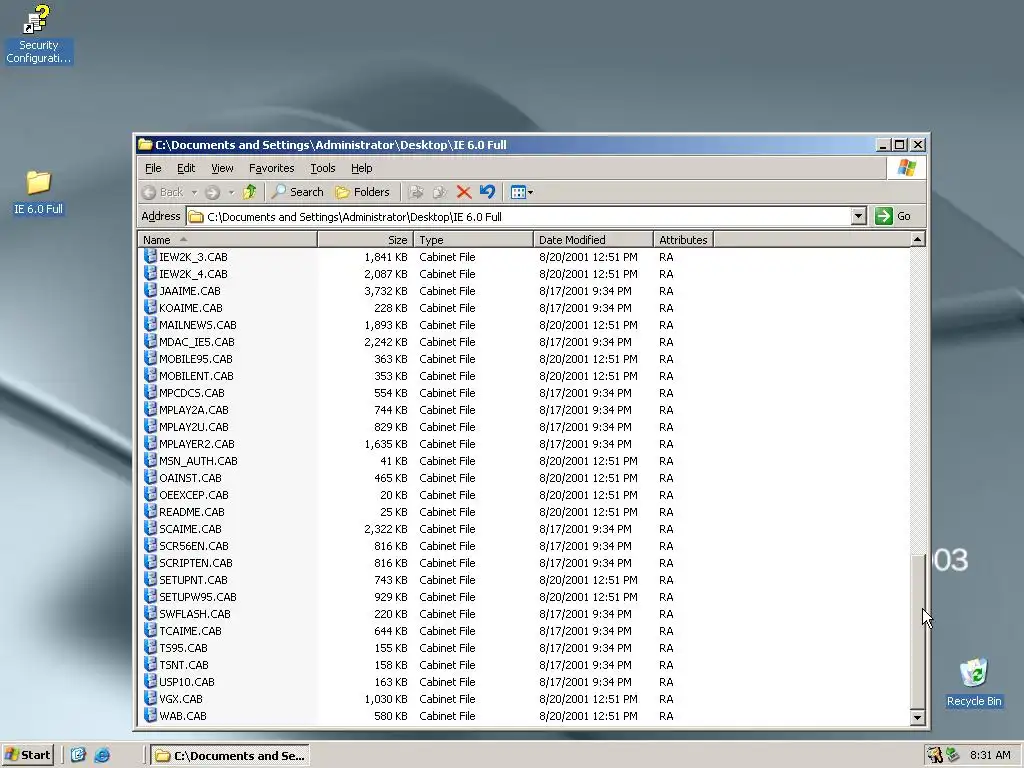
Task: Click the Move To toolbar icon
Action: coord(415,192)
